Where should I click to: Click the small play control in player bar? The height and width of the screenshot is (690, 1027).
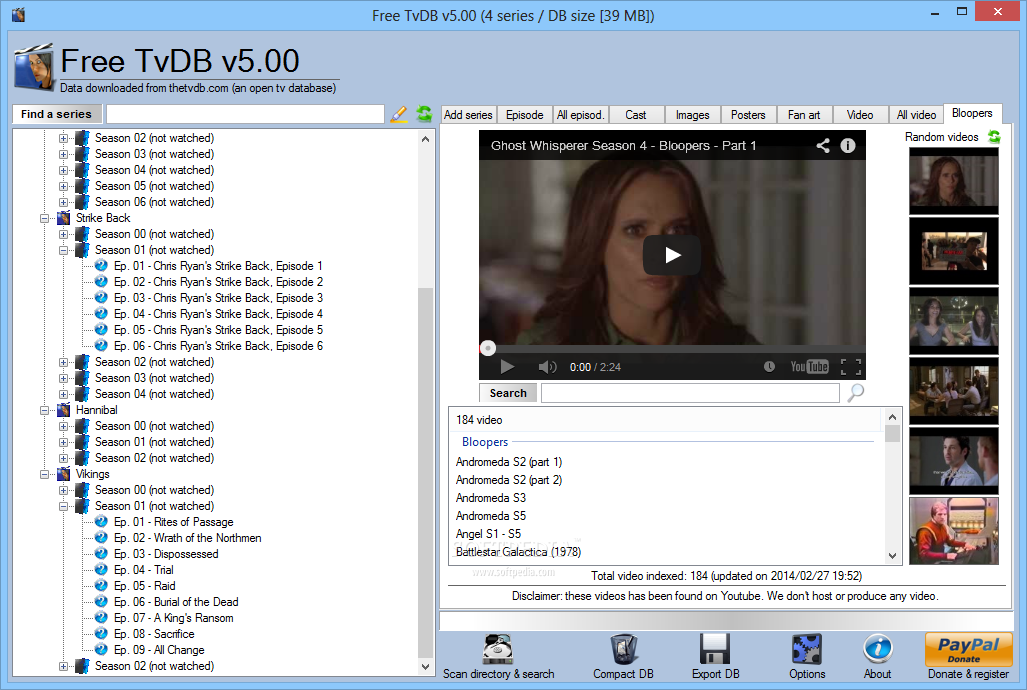[507, 367]
